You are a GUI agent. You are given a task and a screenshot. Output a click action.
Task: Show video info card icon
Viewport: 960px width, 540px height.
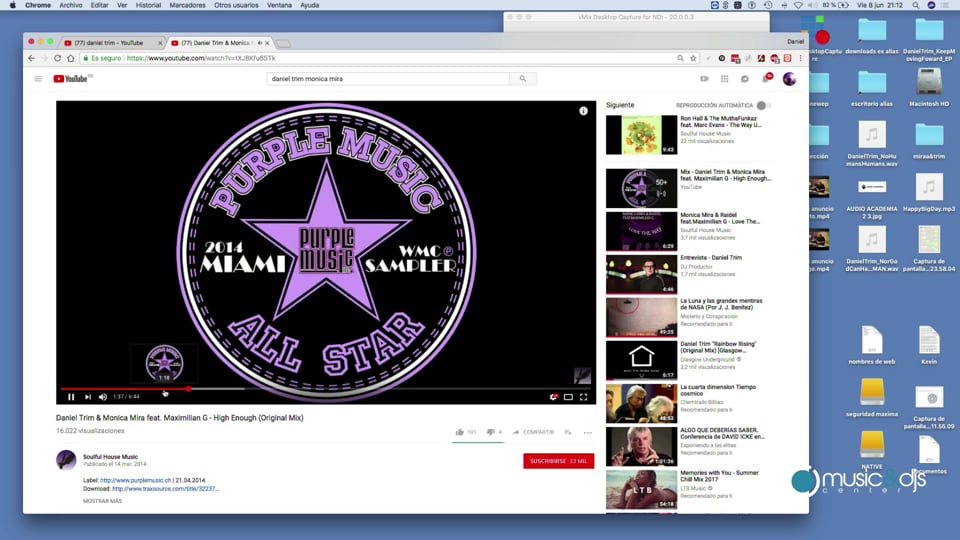click(583, 111)
